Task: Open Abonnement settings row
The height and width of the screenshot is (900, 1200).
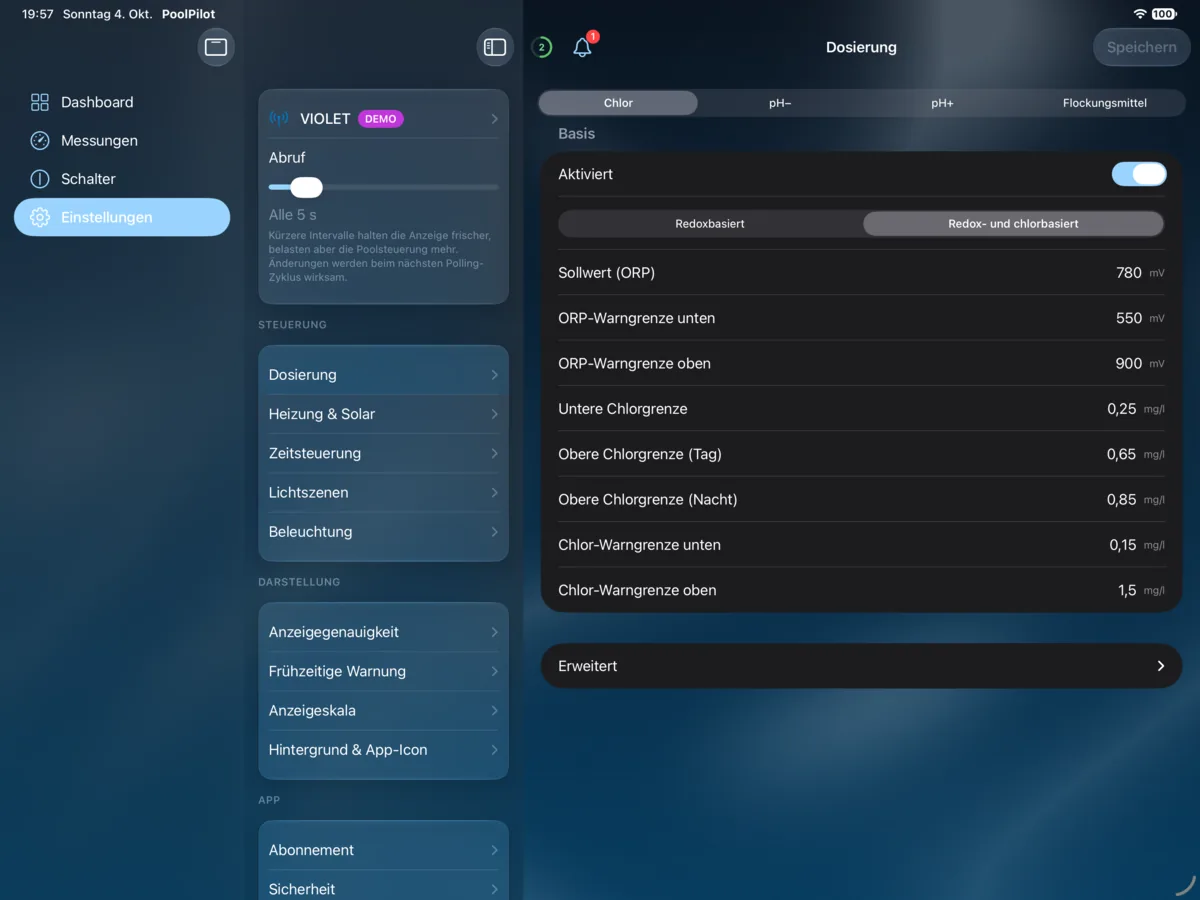Action: click(383, 850)
